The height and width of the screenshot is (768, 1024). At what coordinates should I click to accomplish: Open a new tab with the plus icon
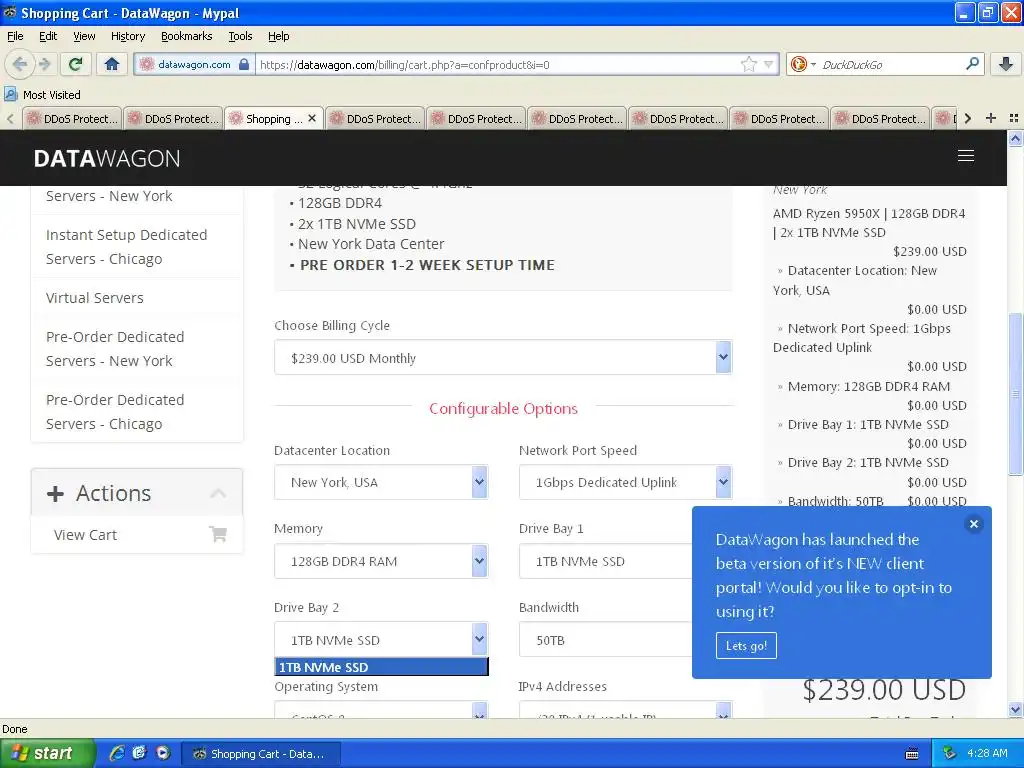(991, 118)
